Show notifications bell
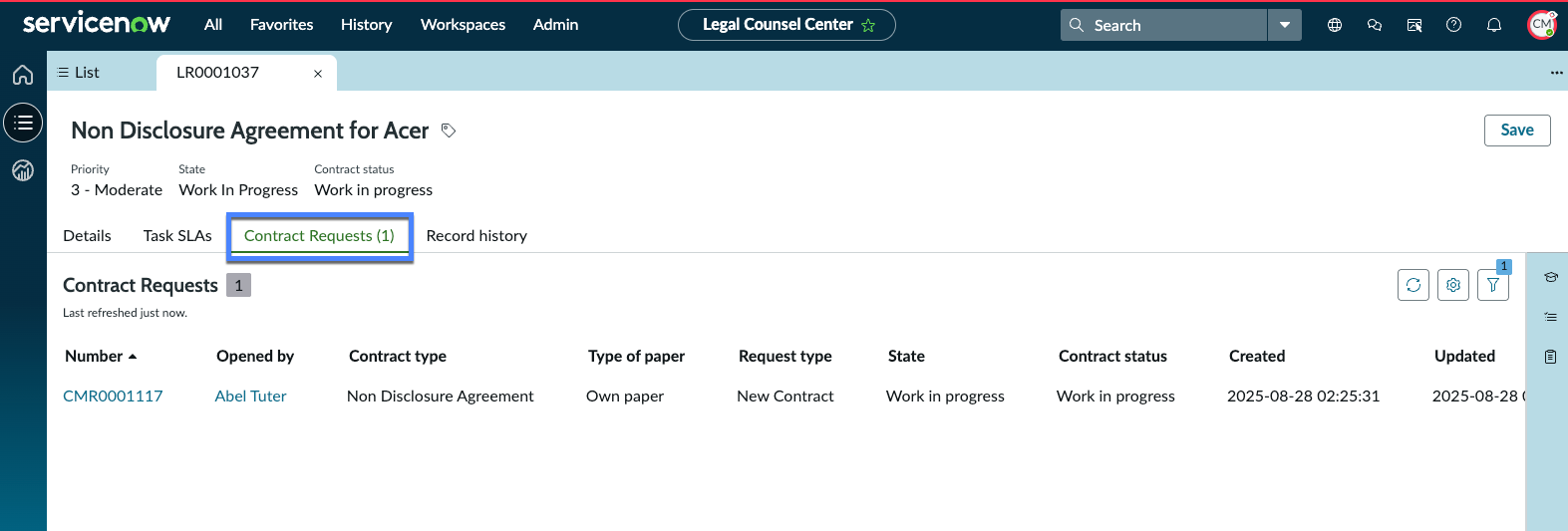 pos(1494,25)
